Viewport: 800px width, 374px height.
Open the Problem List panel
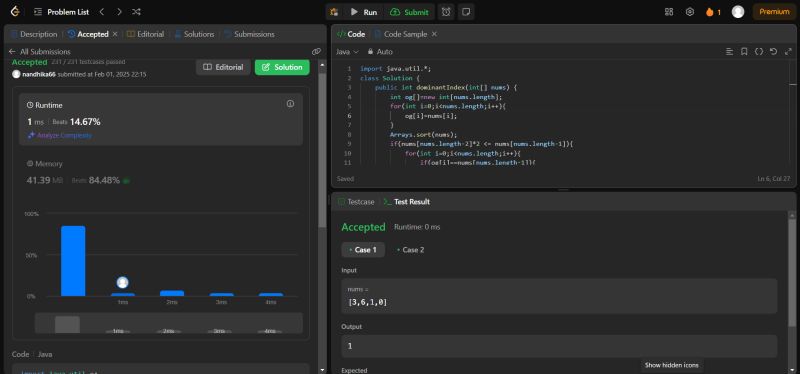click(x=60, y=12)
